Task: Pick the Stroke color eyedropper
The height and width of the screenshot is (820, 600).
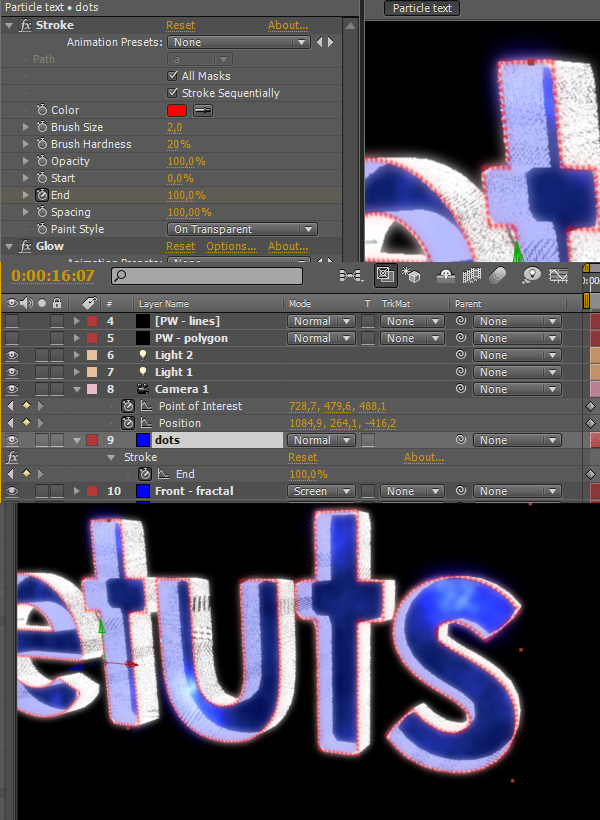Action: click(x=203, y=110)
